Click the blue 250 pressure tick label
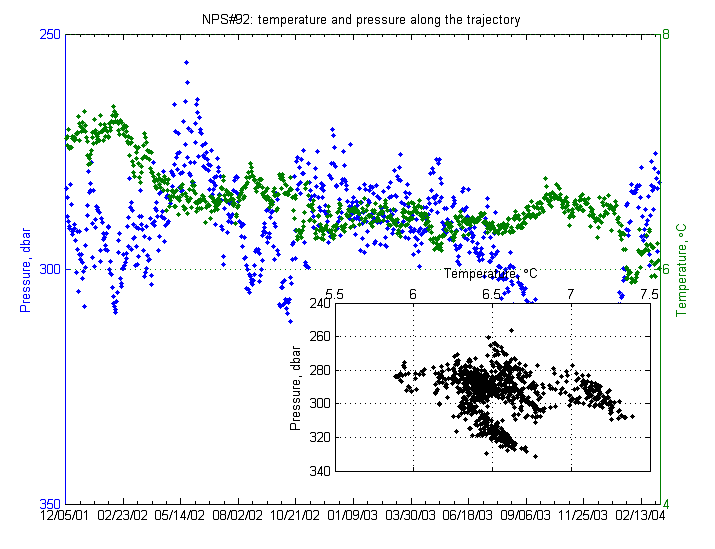Screen dimensions: 715x549 point(50,34)
